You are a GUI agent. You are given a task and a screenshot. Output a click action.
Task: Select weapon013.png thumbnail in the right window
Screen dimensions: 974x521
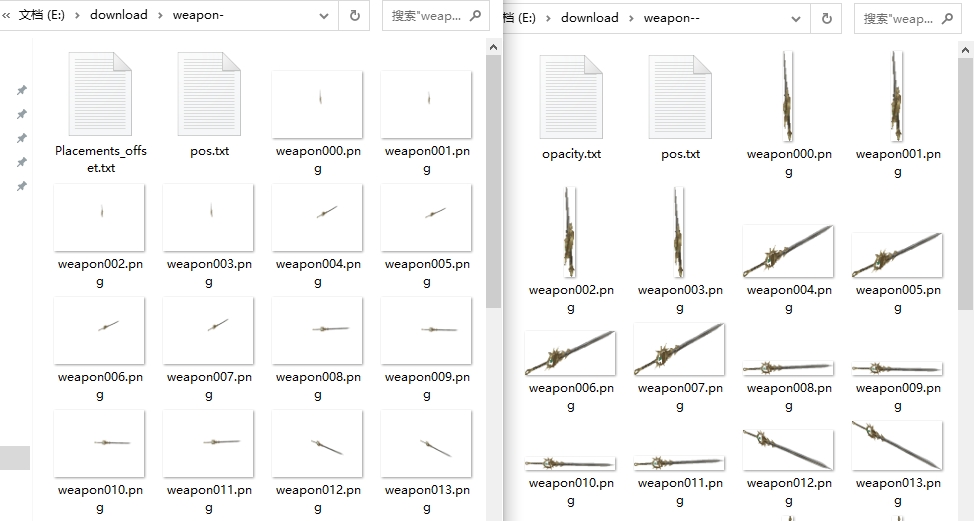(x=897, y=446)
